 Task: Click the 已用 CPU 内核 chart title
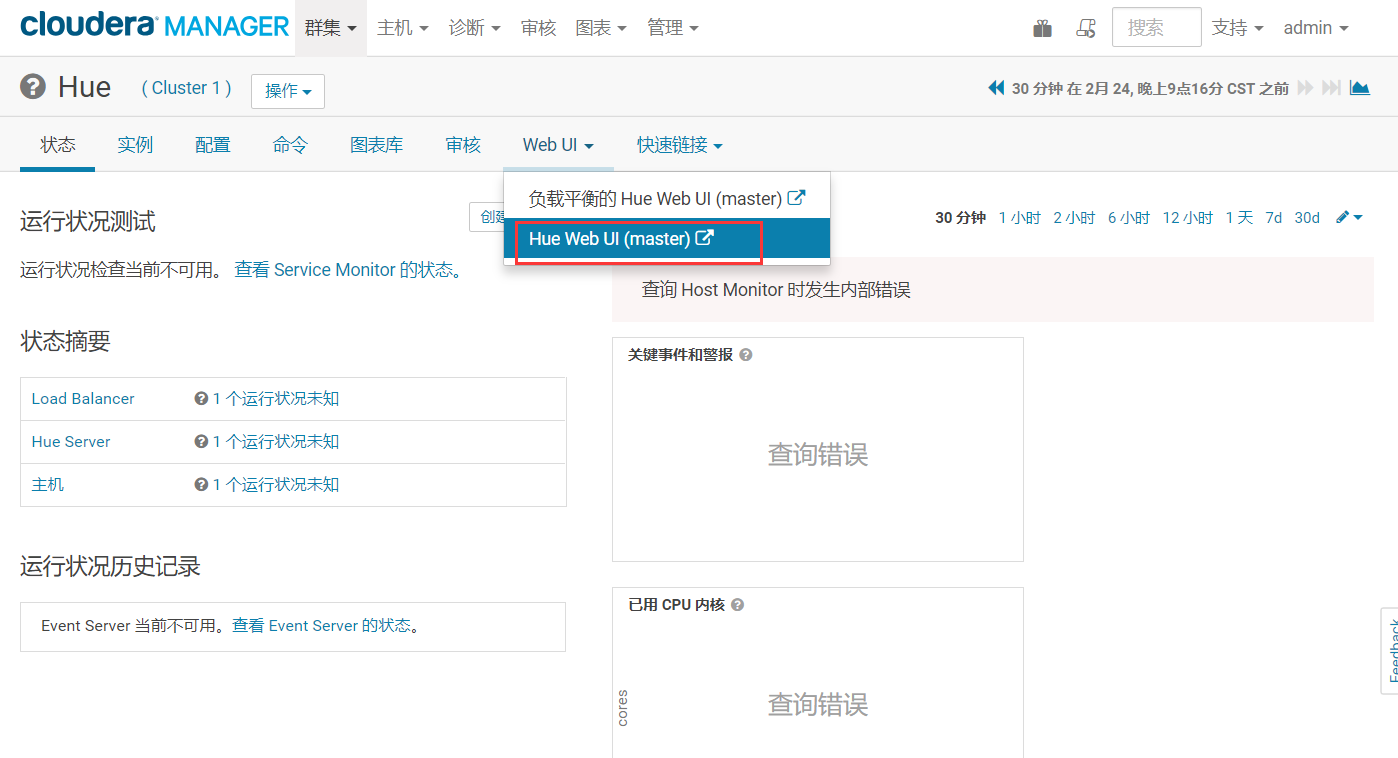pyautogui.click(x=676, y=605)
